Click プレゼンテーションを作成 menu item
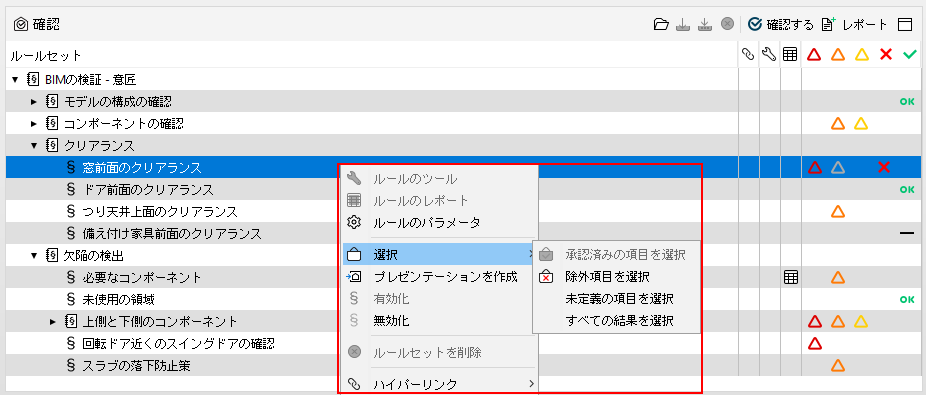The width and height of the screenshot is (926, 395). click(x=440, y=276)
